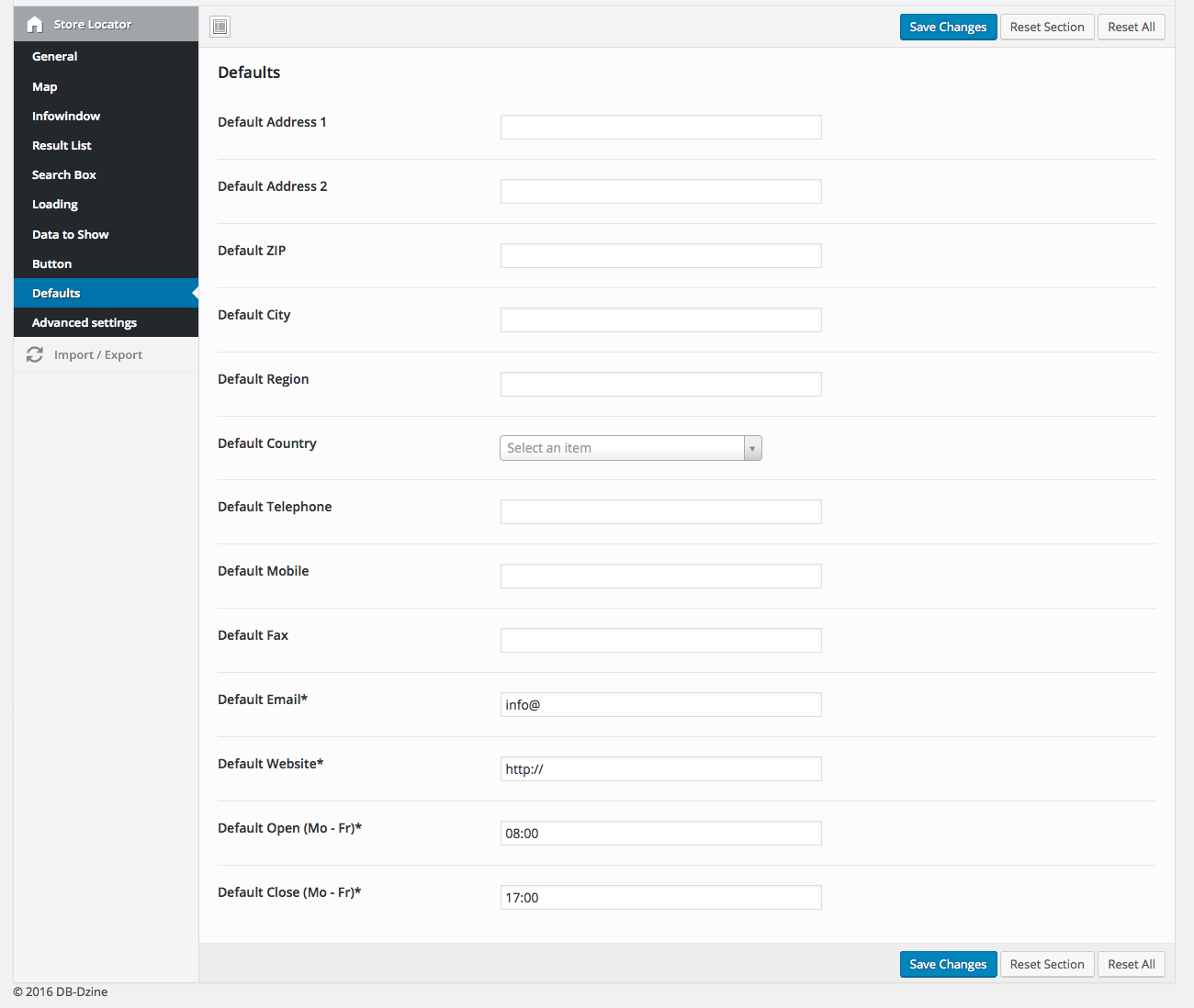Screen dimensions: 1194x1008
Task: Click the Default Telephone label
Action: (x=275, y=507)
